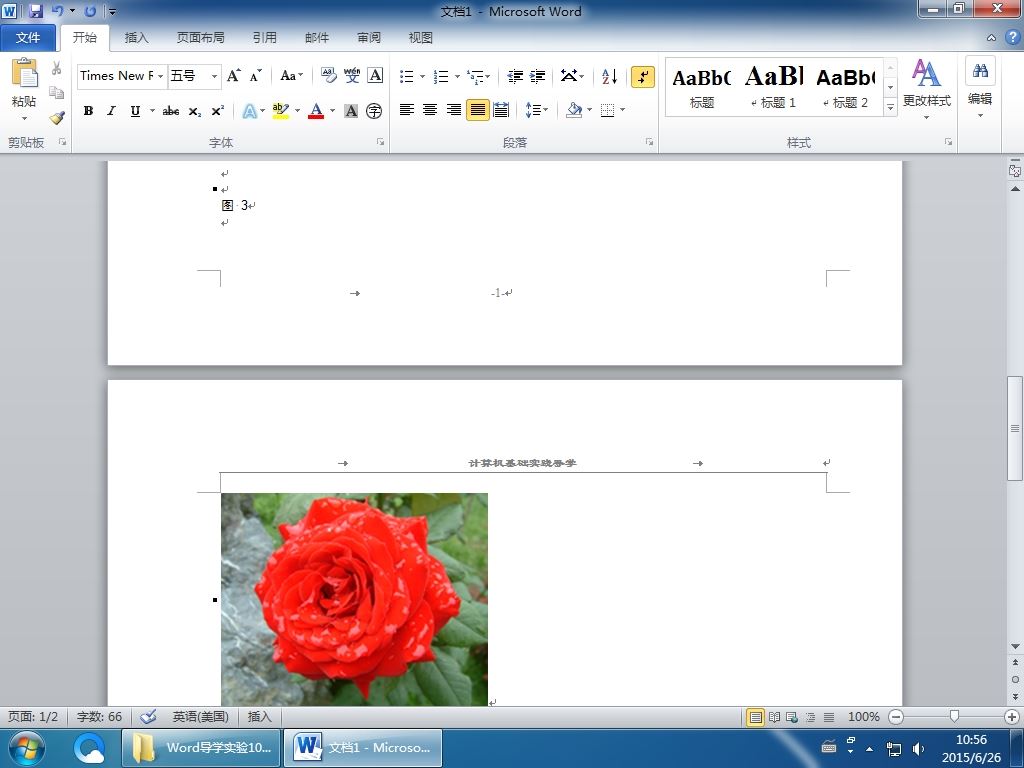Toggle Show/Hide paragraph marks
Image resolution: width=1024 pixels, height=768 pixels.
[x=643, y=76]
